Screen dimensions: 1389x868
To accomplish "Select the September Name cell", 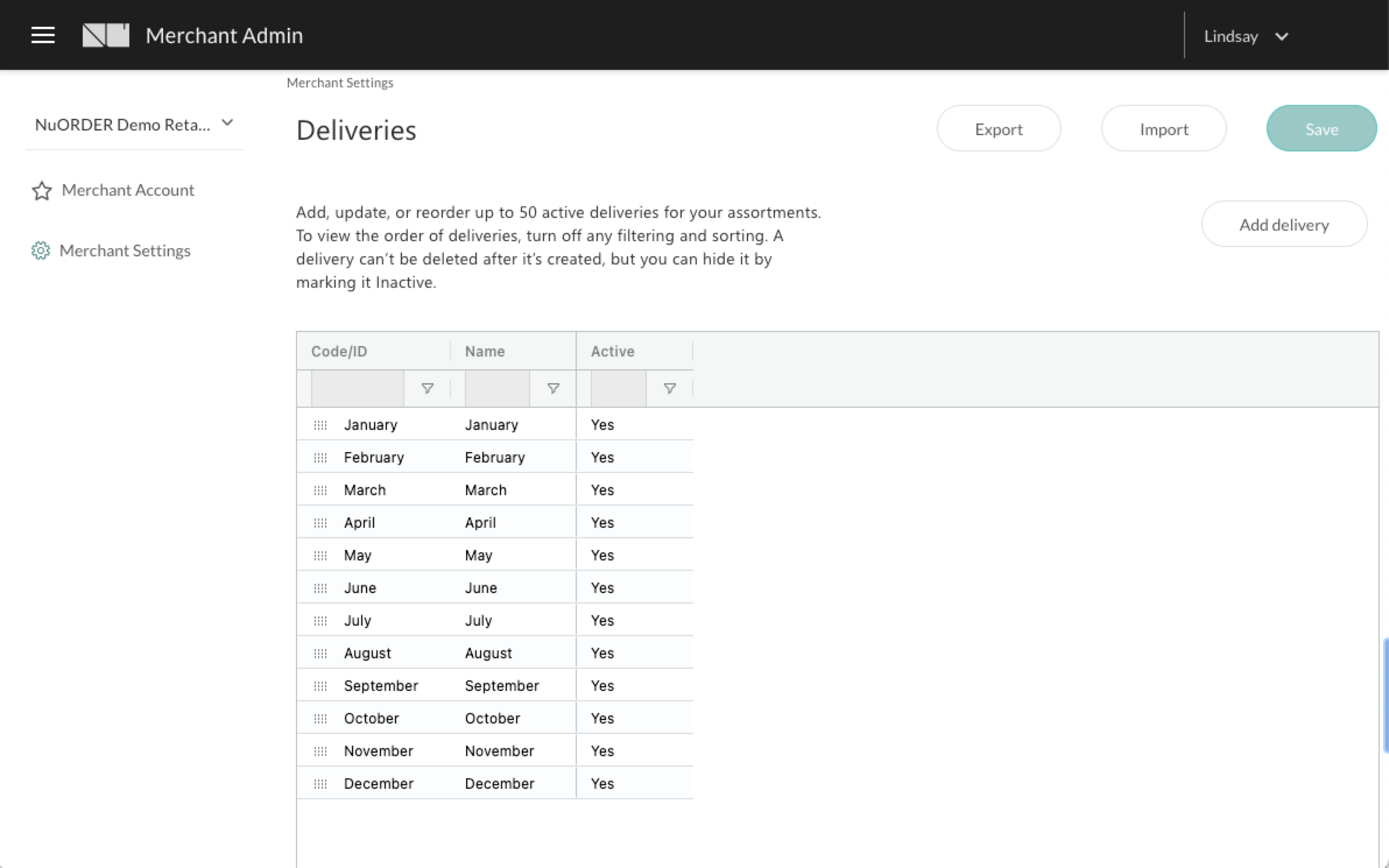I will tap(513, 685).
